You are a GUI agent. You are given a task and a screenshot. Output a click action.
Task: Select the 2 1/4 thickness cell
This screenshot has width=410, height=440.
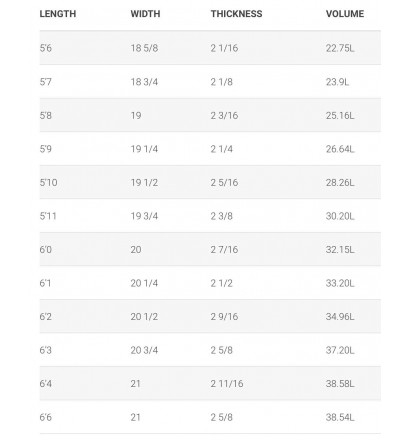(221, 149)
